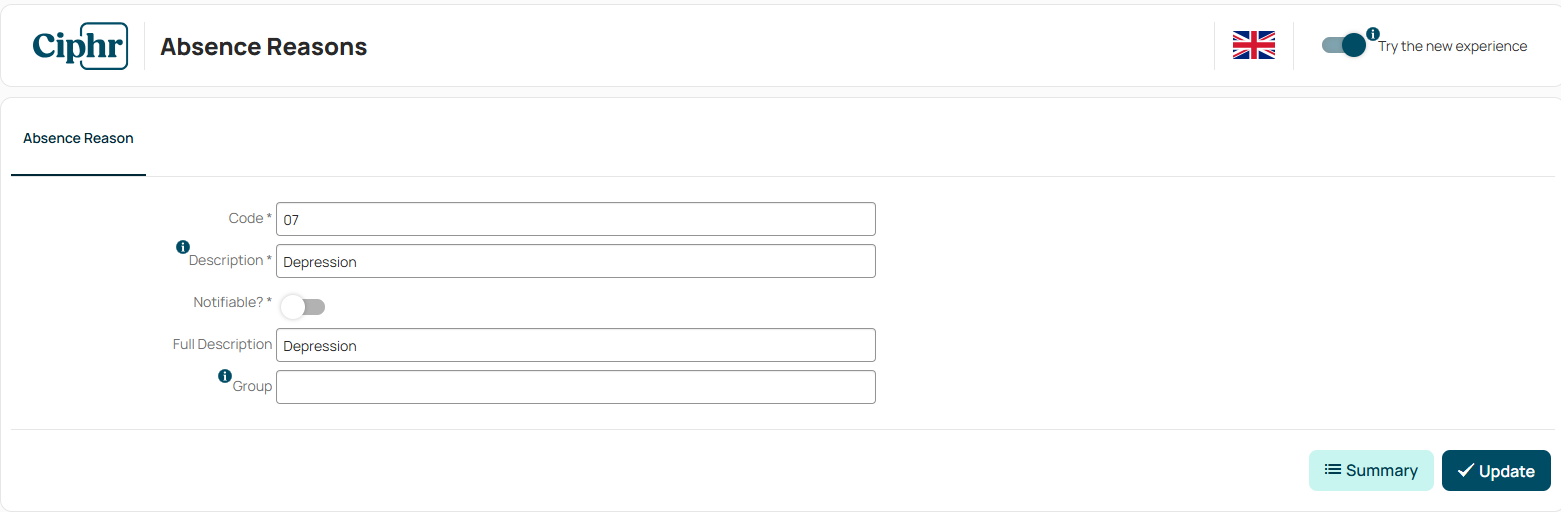1561x512 pixels.
Task: Click into the Full Description field
Action: coord(575,345)
